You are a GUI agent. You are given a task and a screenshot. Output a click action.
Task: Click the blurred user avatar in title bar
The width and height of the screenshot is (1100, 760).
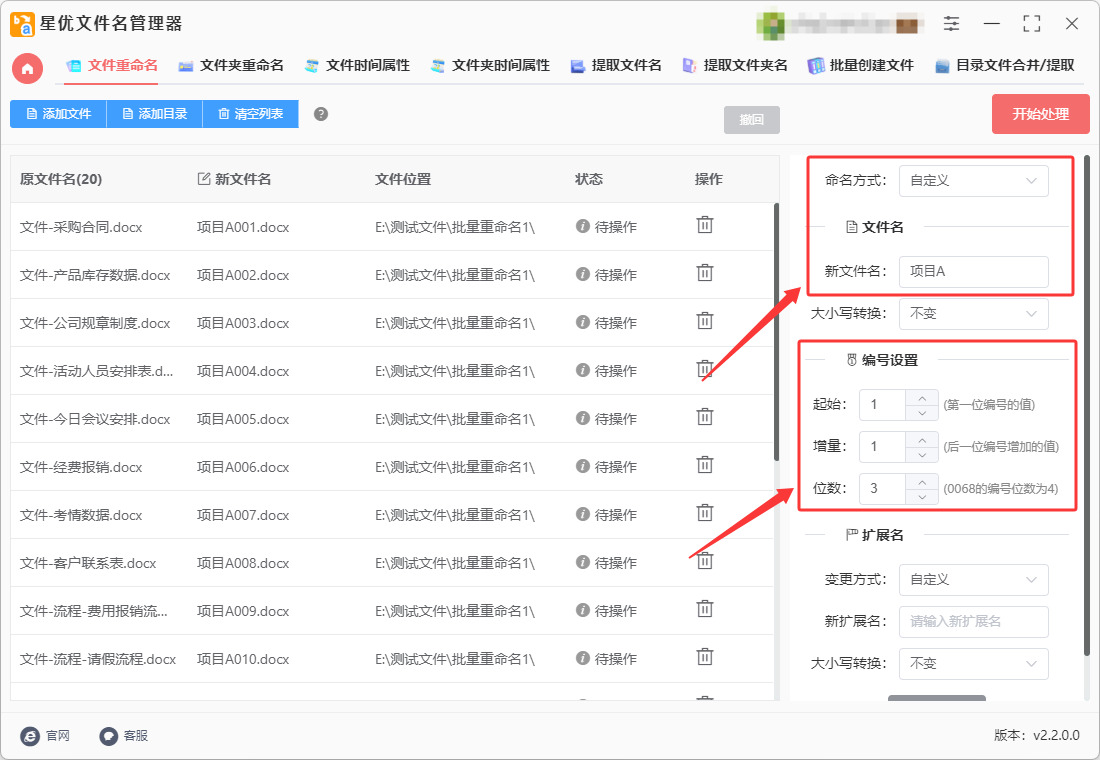[x=770, y=25]
